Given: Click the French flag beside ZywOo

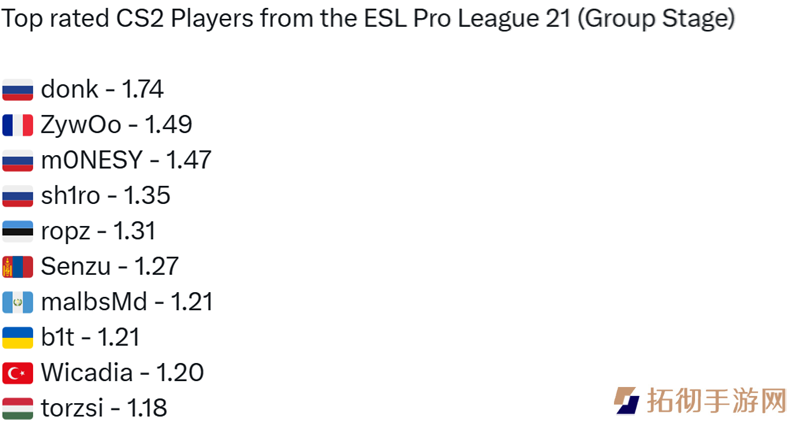Looking at the screenshot, I should tap(17, 125).
